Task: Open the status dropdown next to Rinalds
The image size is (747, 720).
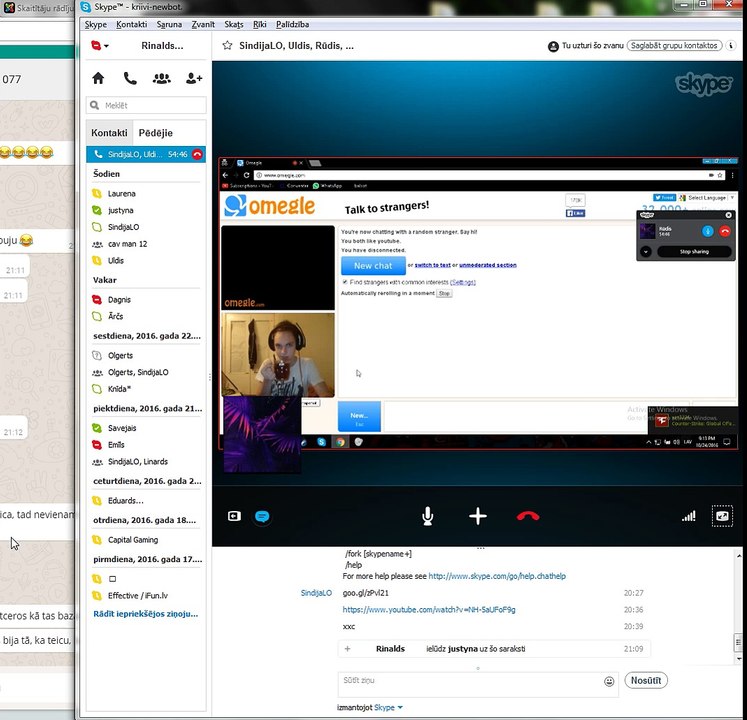Action: (x=100, y=46)
